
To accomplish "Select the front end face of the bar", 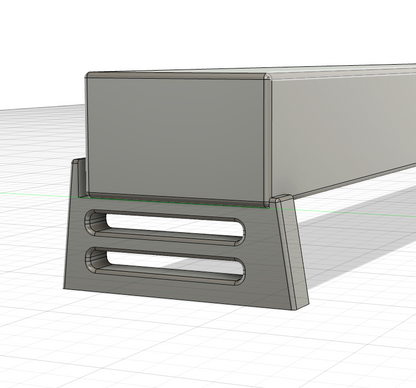I will click(x=175, y=138).
